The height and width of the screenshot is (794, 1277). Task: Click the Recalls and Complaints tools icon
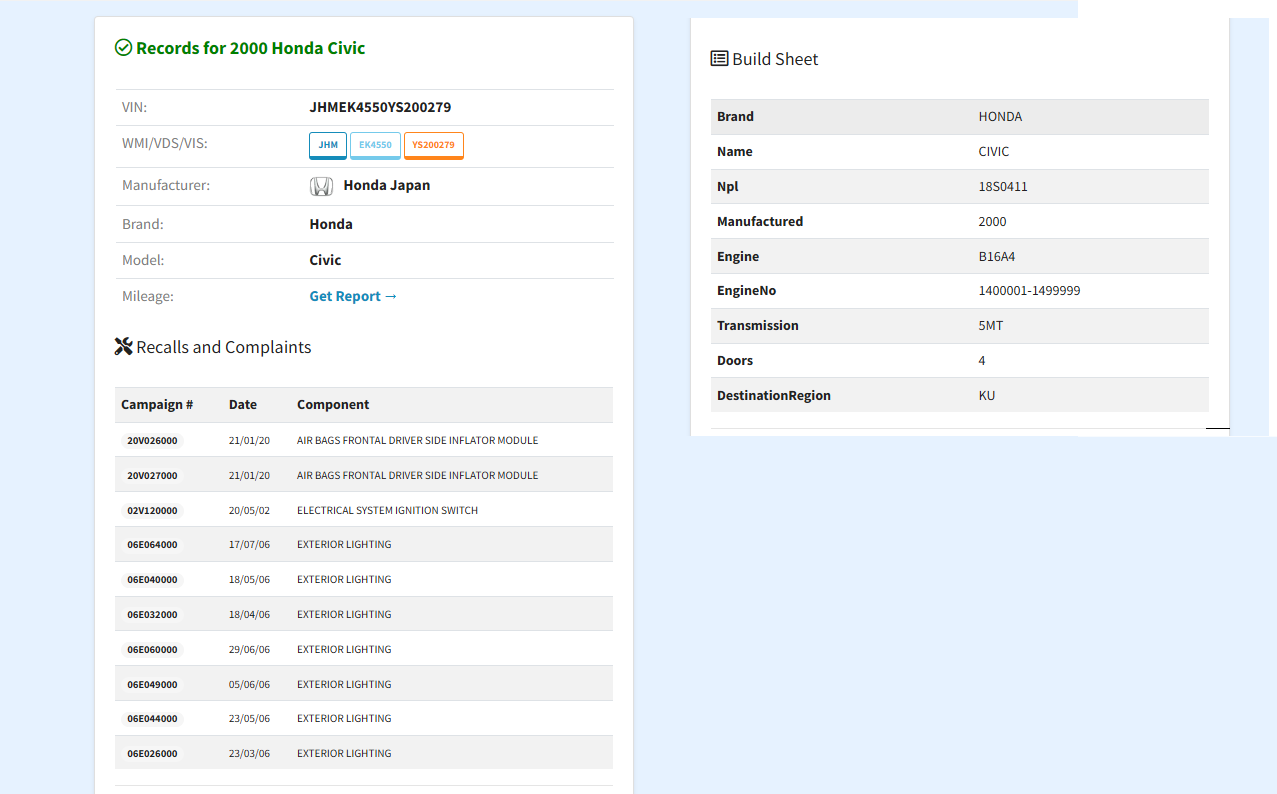click(124, 347)
